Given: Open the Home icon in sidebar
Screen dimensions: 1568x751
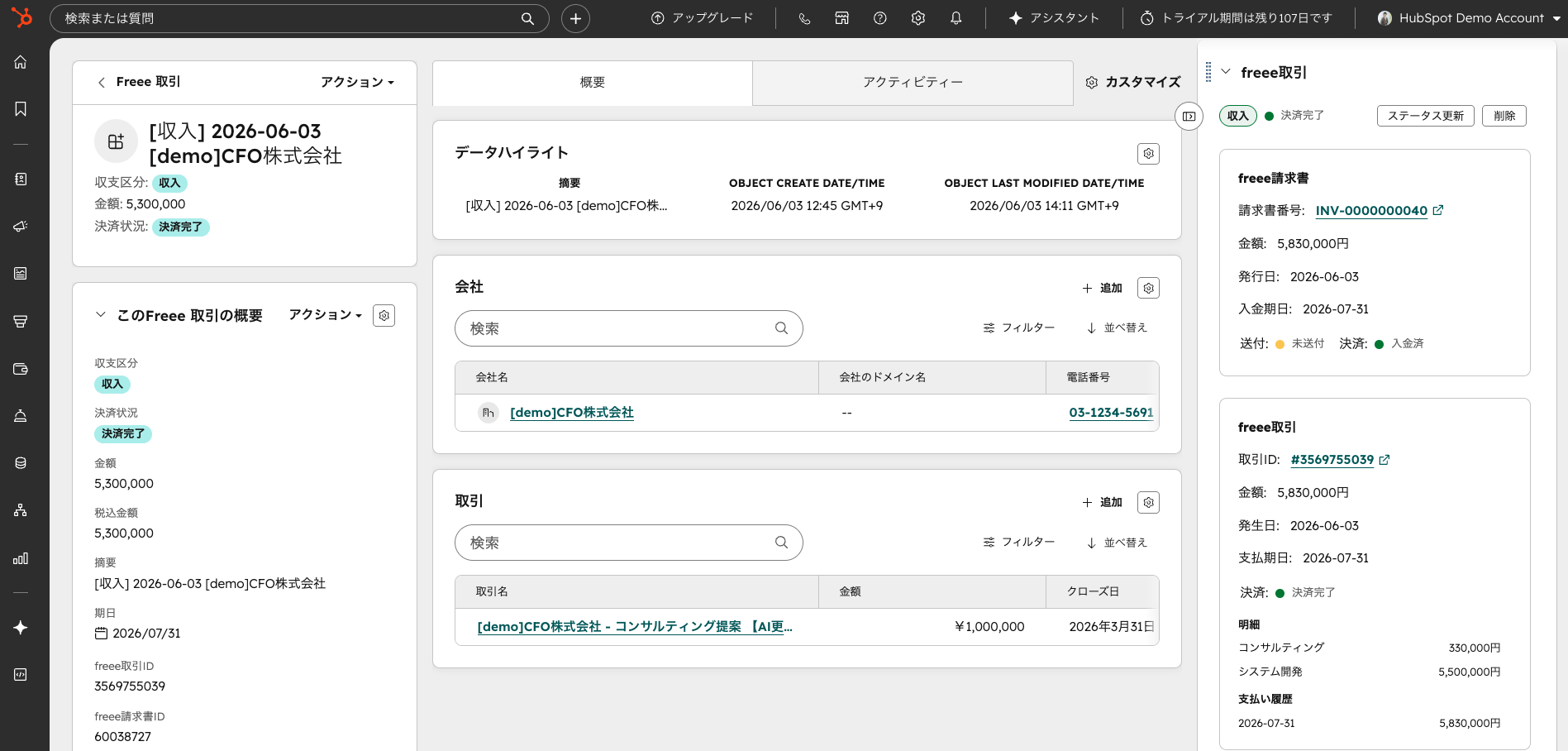Looking at the screenshot, I should (x=21, y=62).
